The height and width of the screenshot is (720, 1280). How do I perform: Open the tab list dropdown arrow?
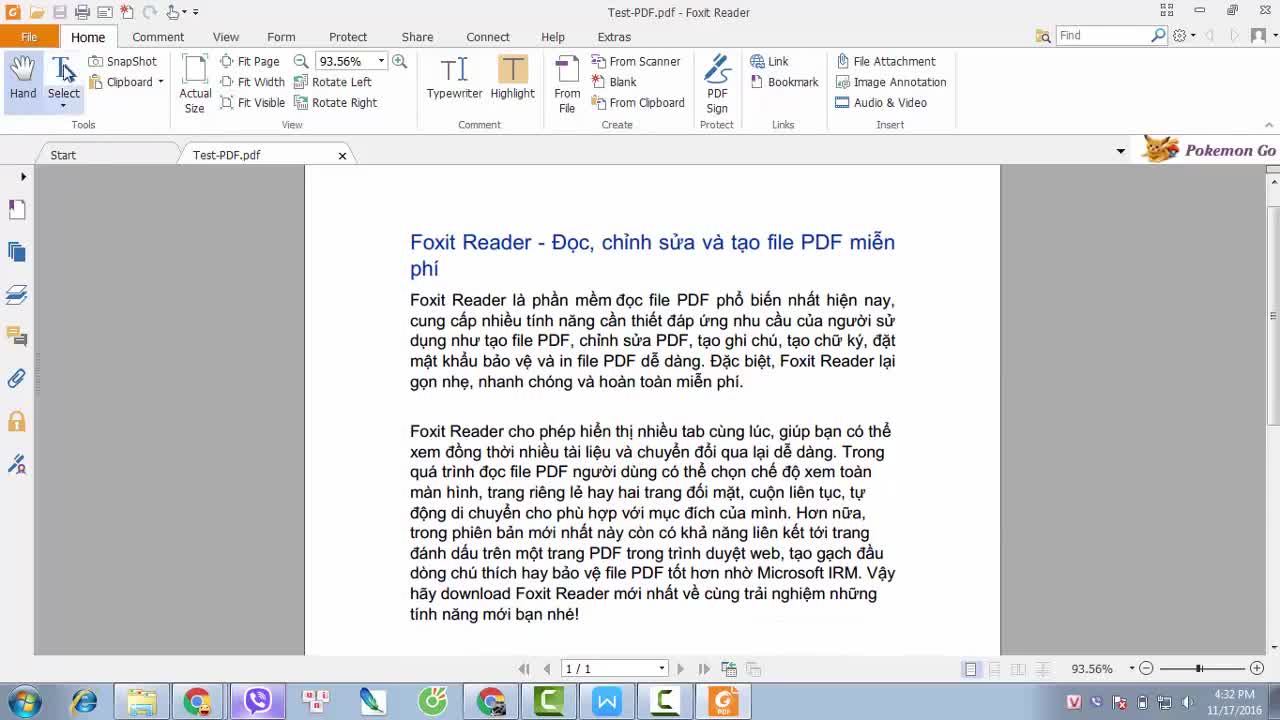[1121, 151]
